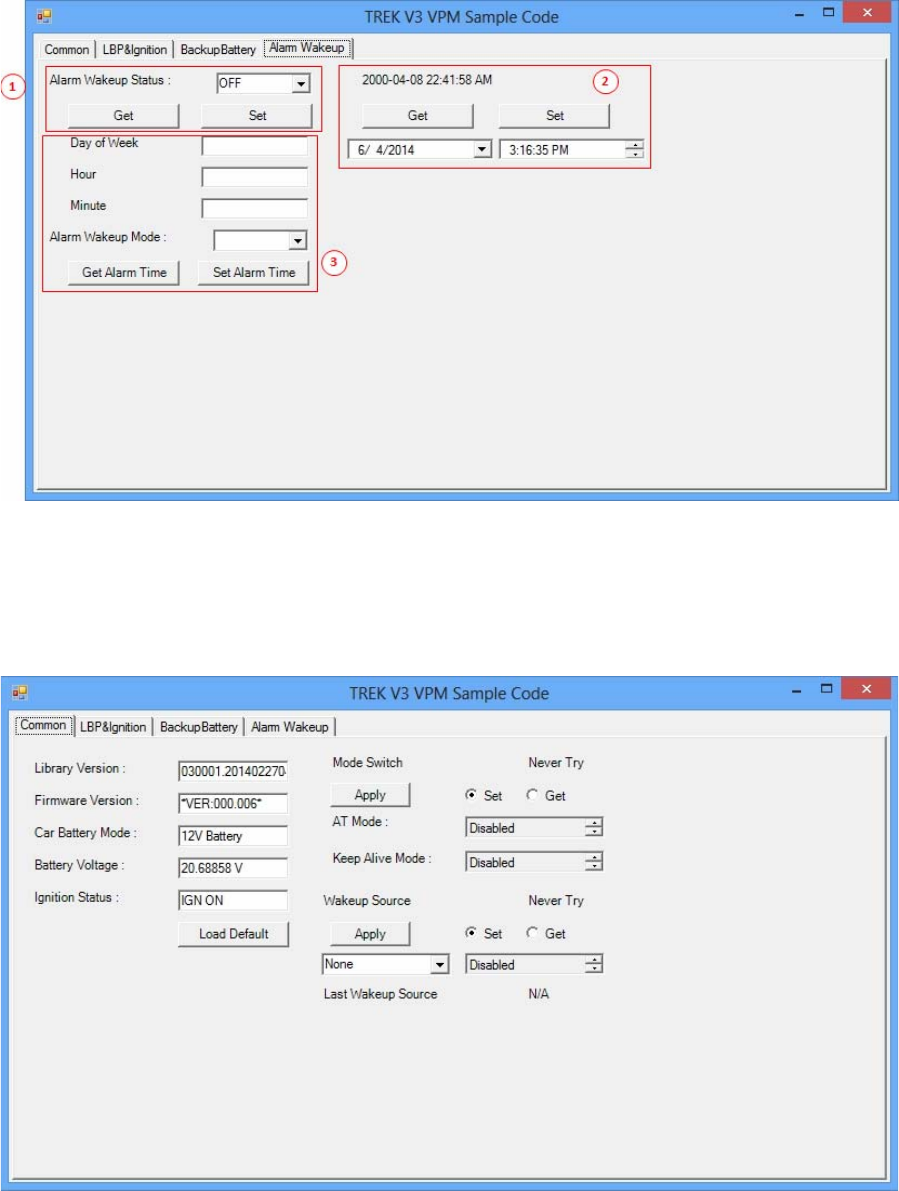Click the Keep Alive Mode spinner arrows

pyautogui.click(x=595, y=862)
